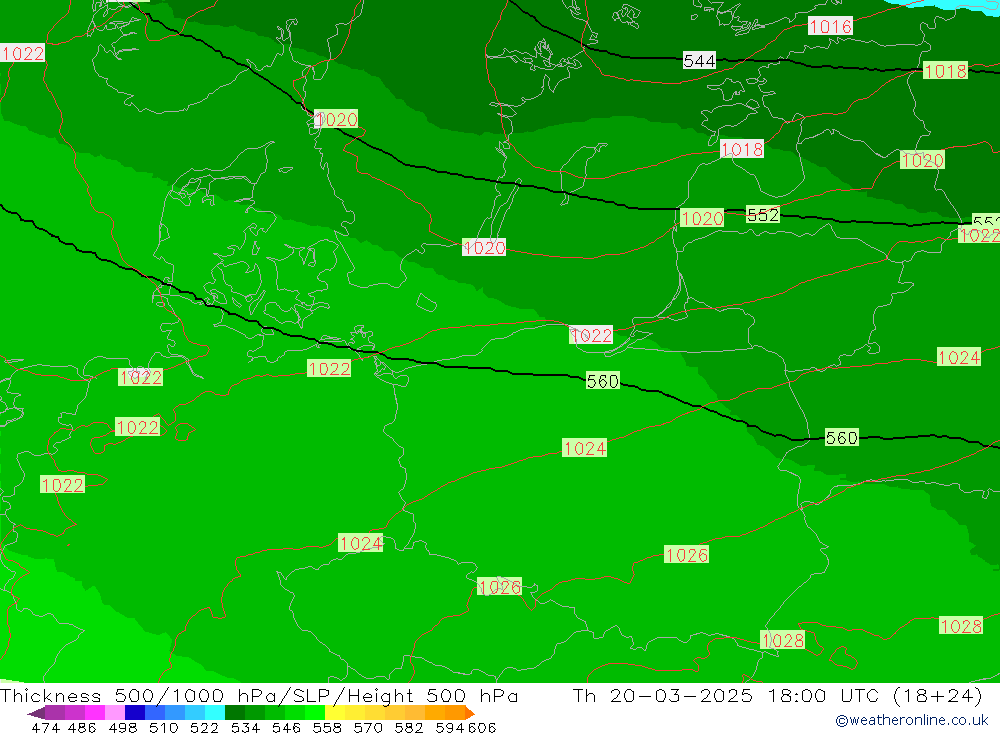Click the 552 label beside the 1020 label
The width and height of the screenshot is (1000, 733).
coord(763,215)
